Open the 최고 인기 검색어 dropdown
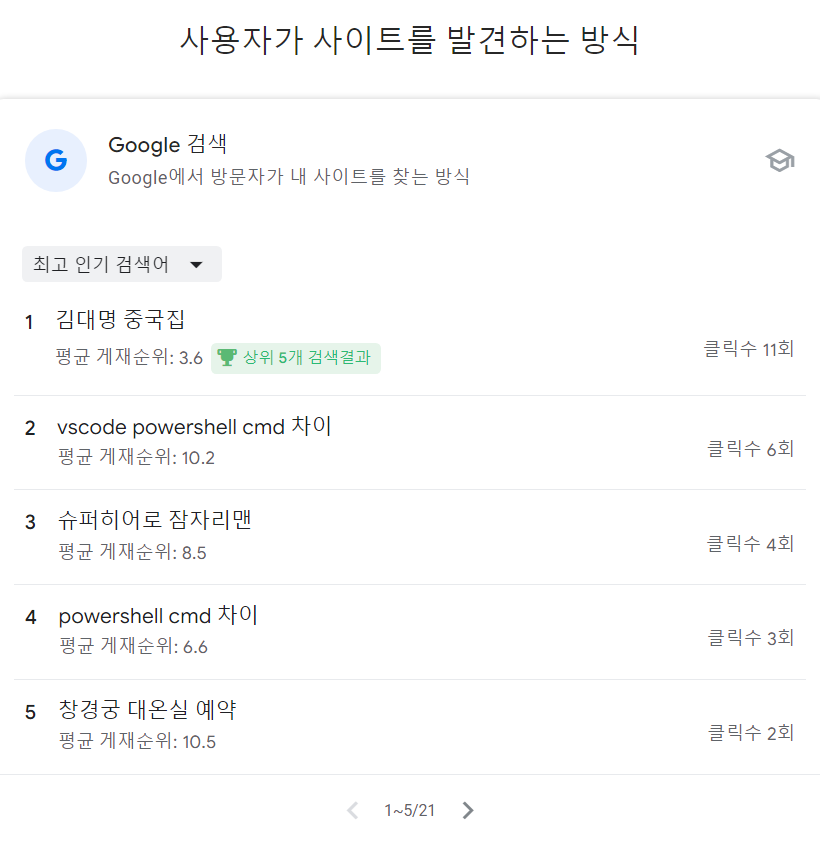The image size is (820, 845). [122, 264]
